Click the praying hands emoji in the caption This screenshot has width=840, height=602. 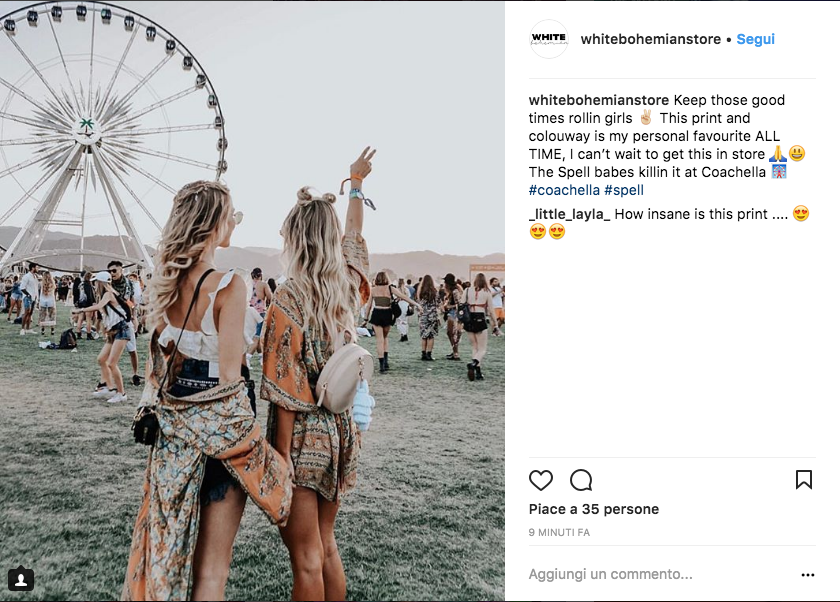click(x=777, y=154)
